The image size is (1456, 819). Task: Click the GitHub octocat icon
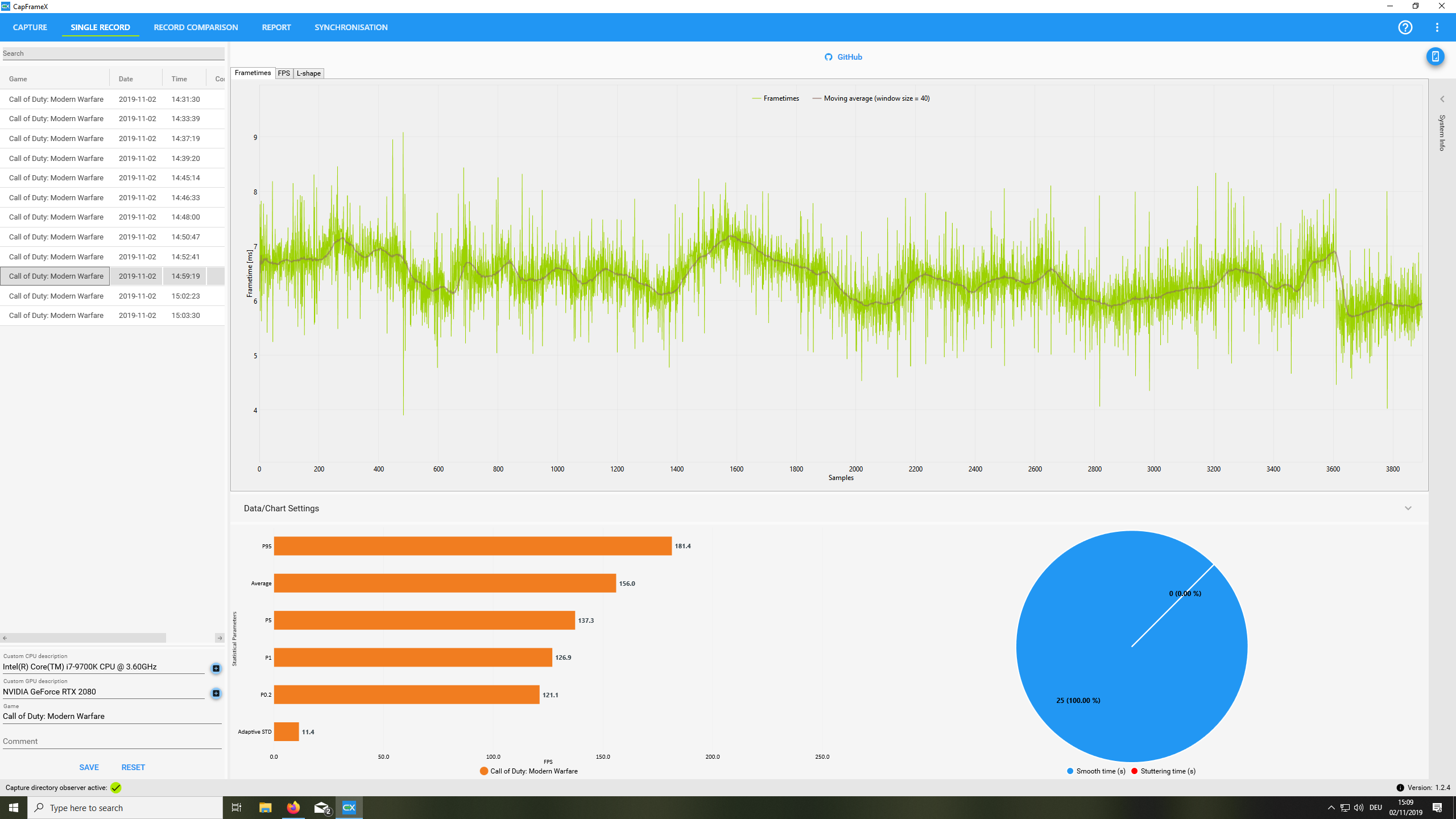(x=829, y=57)
